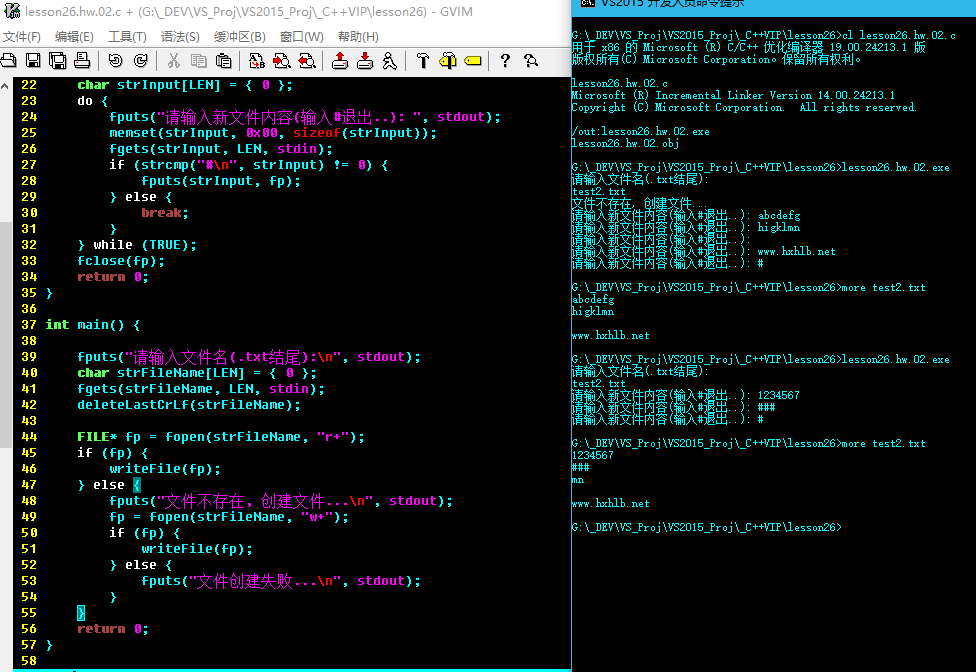This screenshot has width=976, height=672.
Task: Open the 帮助(H) menu
Action: [x=358, y=37]
